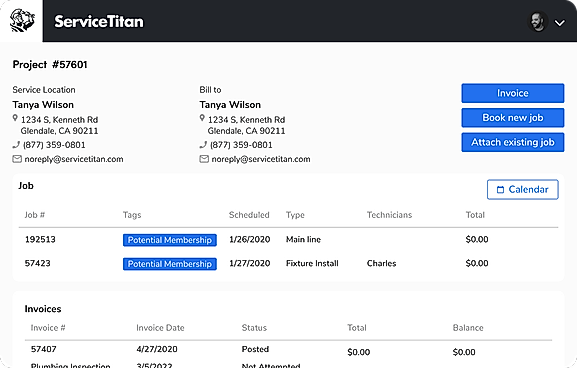The image size is (577, 368).
Task: Click the Service Location phone icon
Action: (x=16, y=145)
